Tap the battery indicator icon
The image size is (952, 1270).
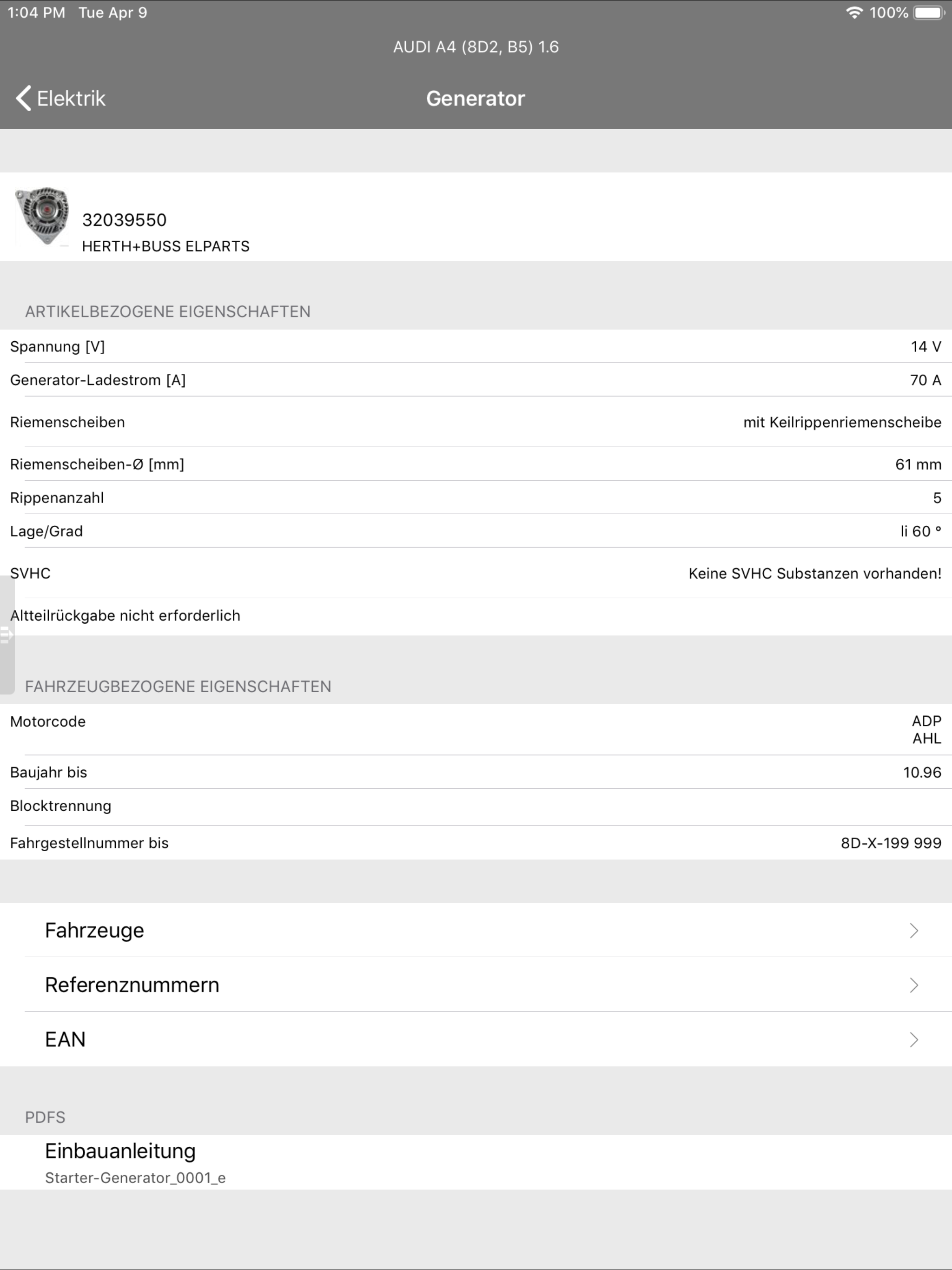click(928, 12)
